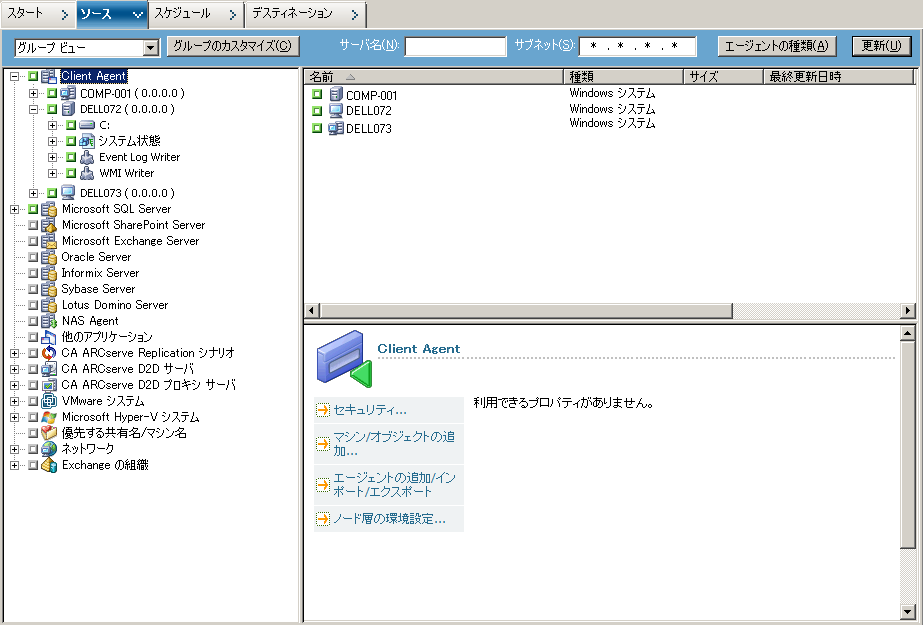Click グループのカスタマイズ button
The height and width of the screenshot is (625, 923).
(233, 46)
